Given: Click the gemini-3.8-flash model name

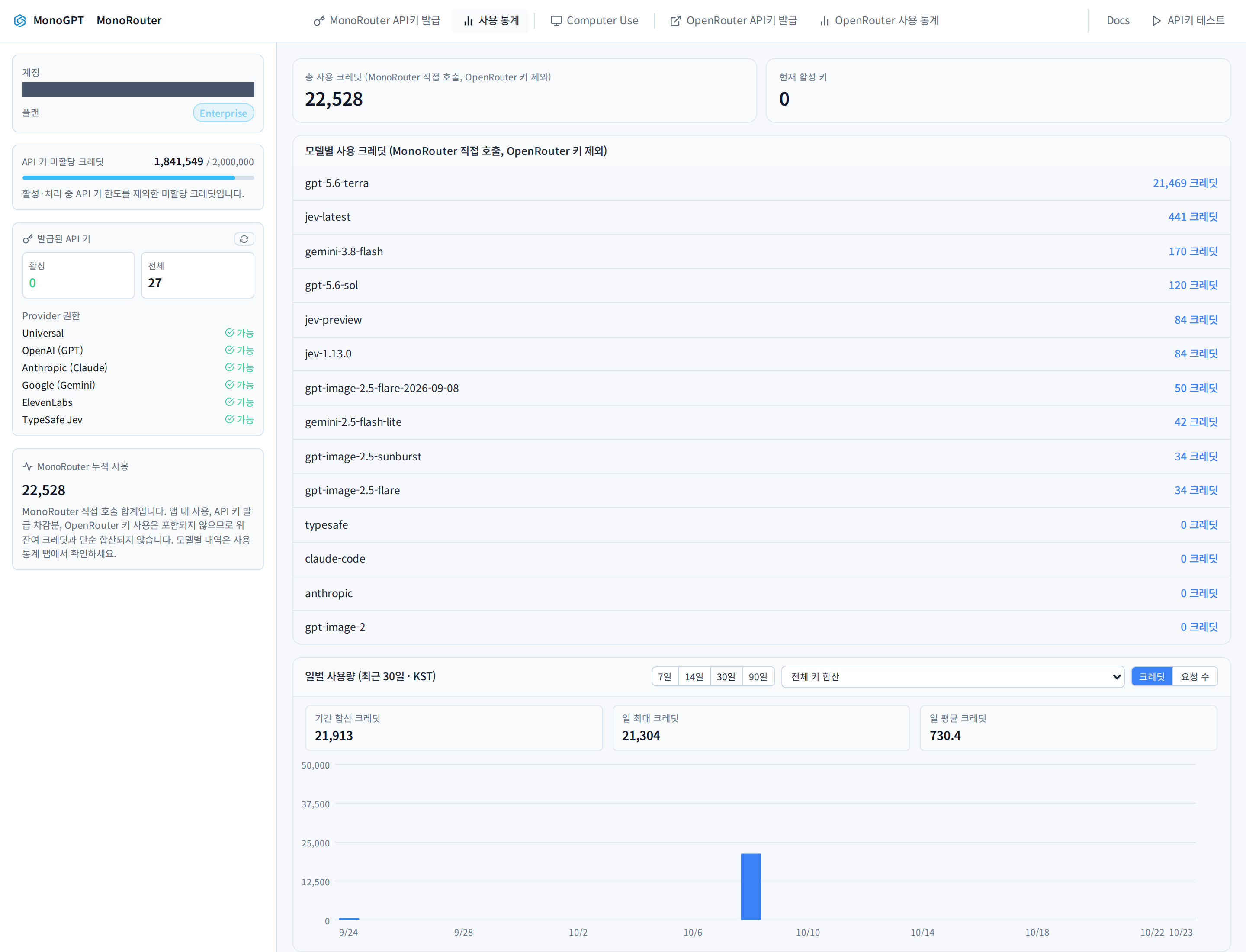Looking at the screenshot, I should tap(344, 251).
